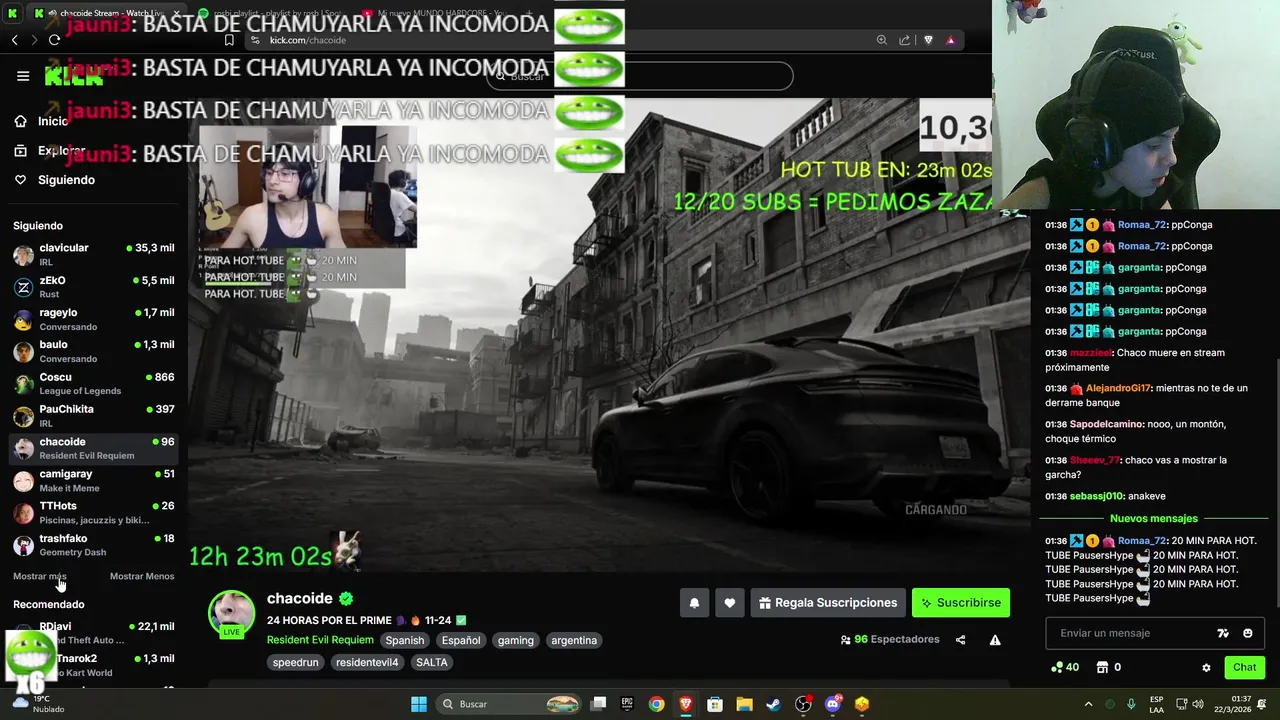The width and height of the screenshot is (1280, 720).
Task: Reload the page in browser
Action: point(54,40)
